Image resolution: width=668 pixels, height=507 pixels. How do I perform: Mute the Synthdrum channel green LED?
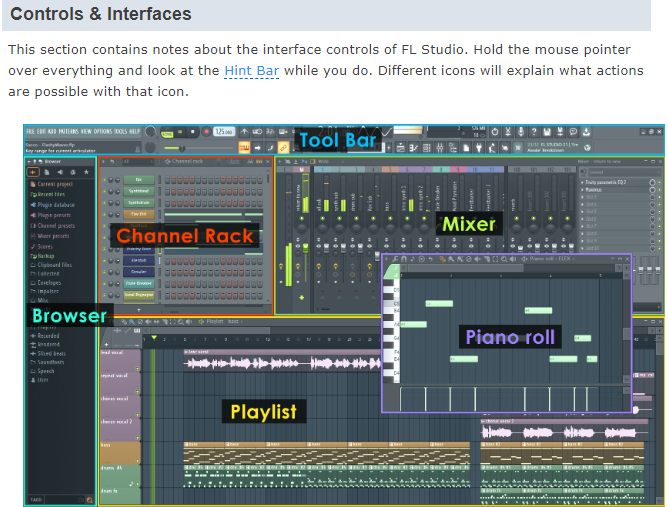click(x=104, y=203)
